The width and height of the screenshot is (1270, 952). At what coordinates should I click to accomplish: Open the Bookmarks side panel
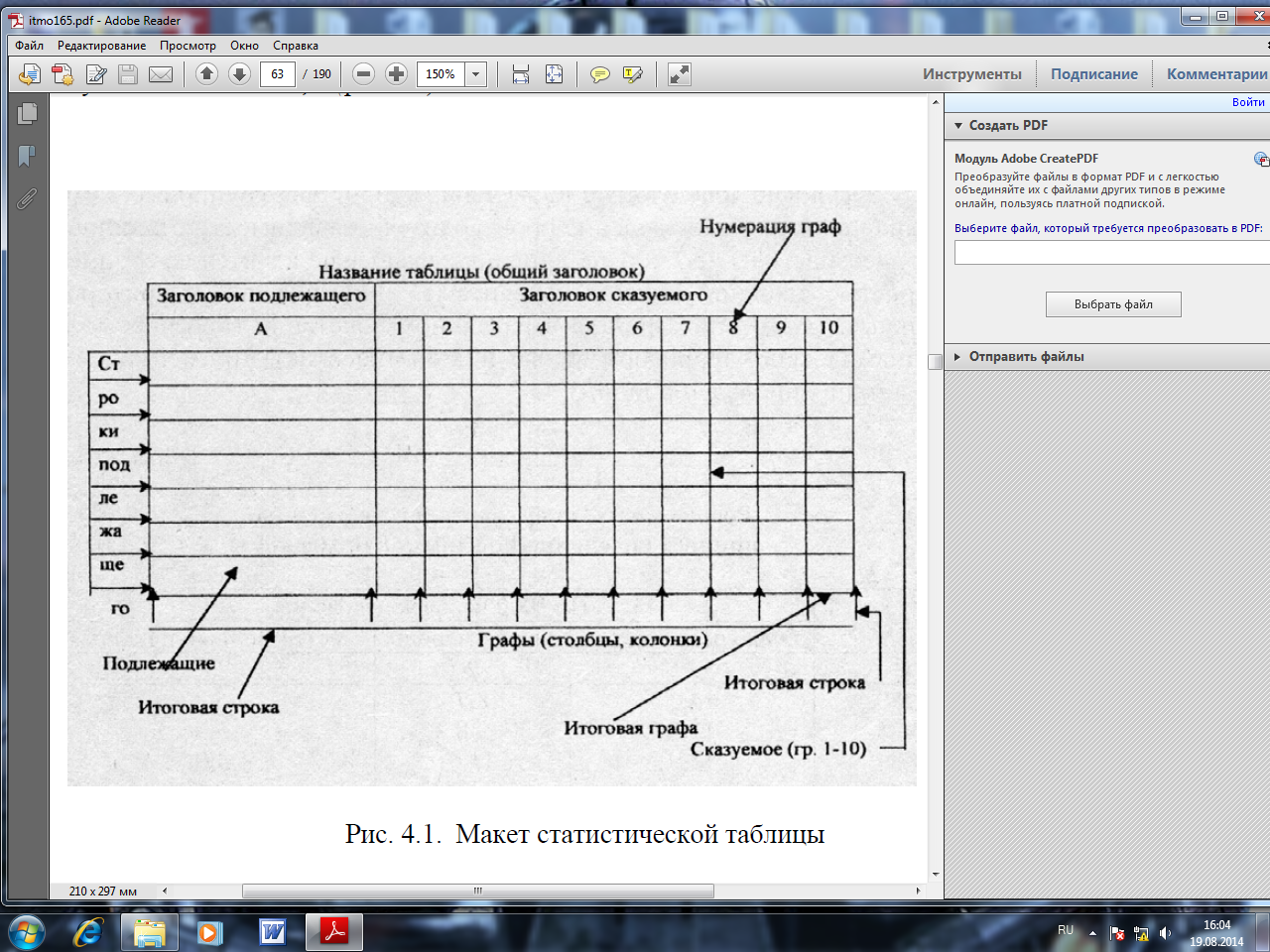click(28, 157)
